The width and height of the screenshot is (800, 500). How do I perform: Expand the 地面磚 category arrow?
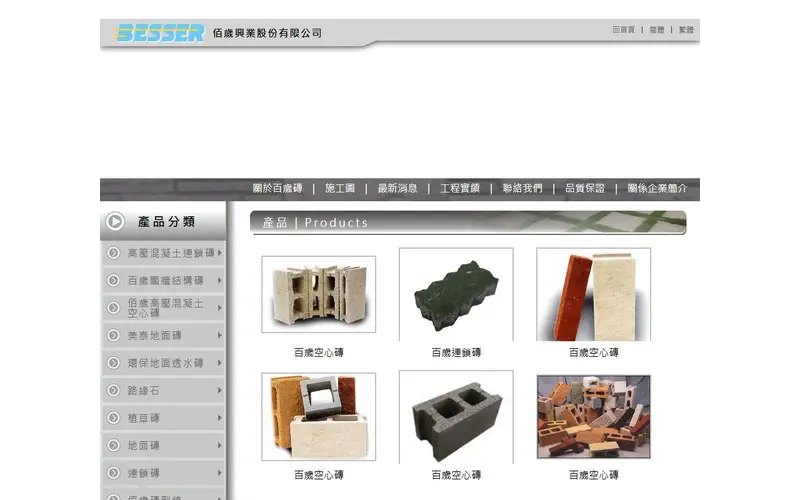[220, 446]
